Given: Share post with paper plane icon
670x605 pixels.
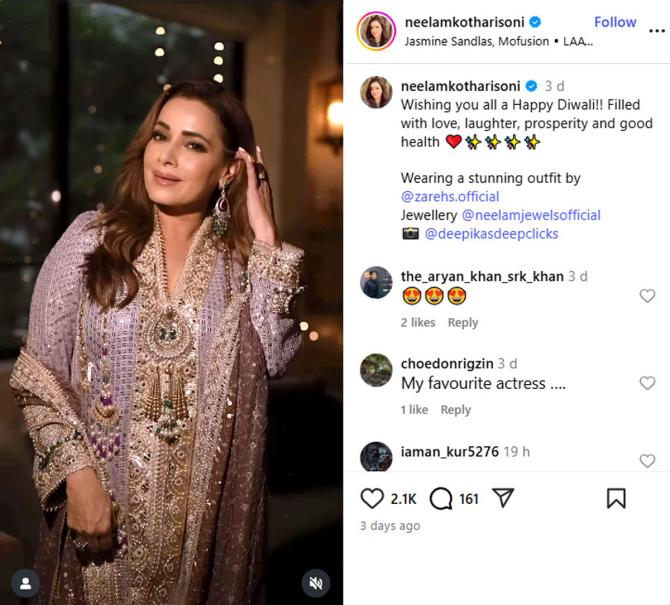Looking at the screenshot, I should tap(504, 498).
